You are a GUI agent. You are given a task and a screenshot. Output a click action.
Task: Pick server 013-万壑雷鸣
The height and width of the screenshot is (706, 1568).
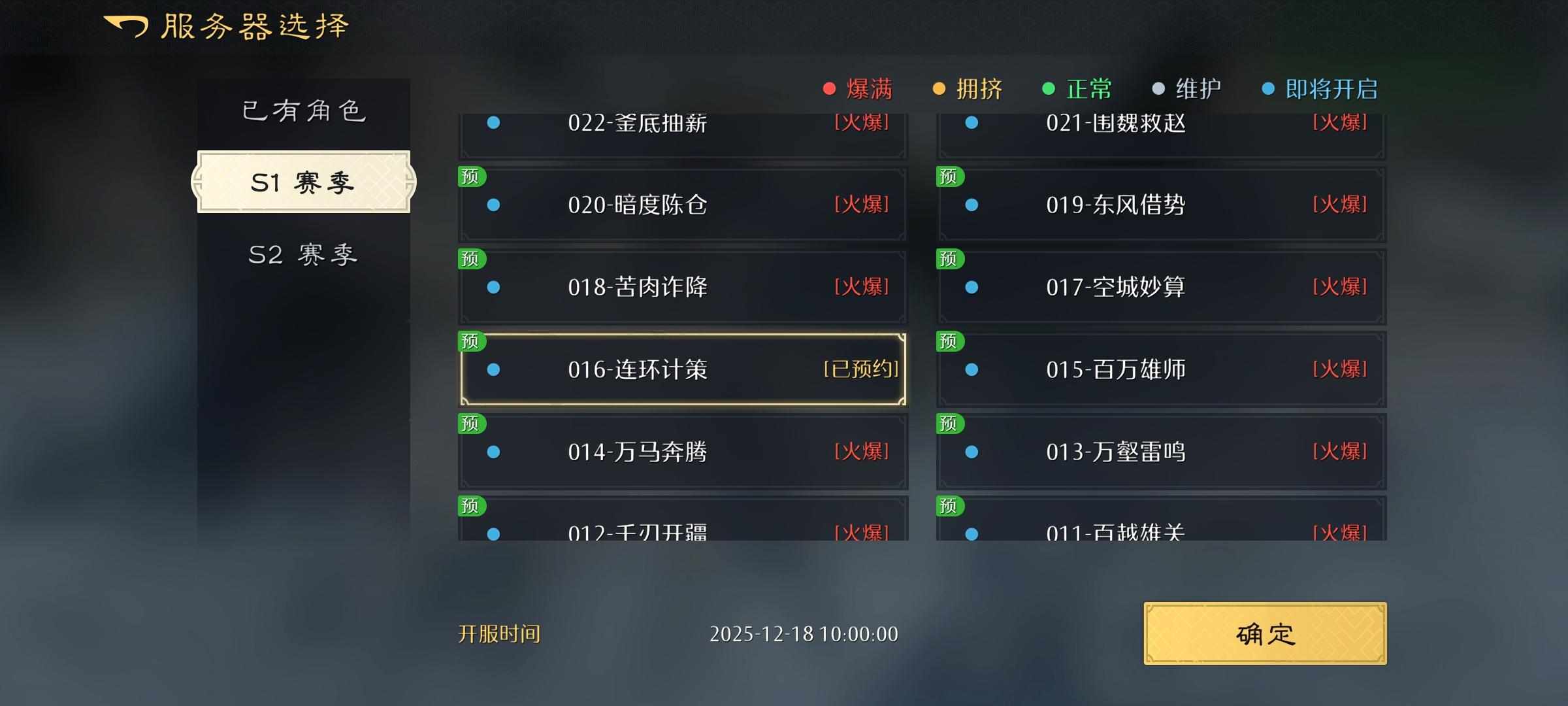pyautogui.click(x=1162, y=452)
